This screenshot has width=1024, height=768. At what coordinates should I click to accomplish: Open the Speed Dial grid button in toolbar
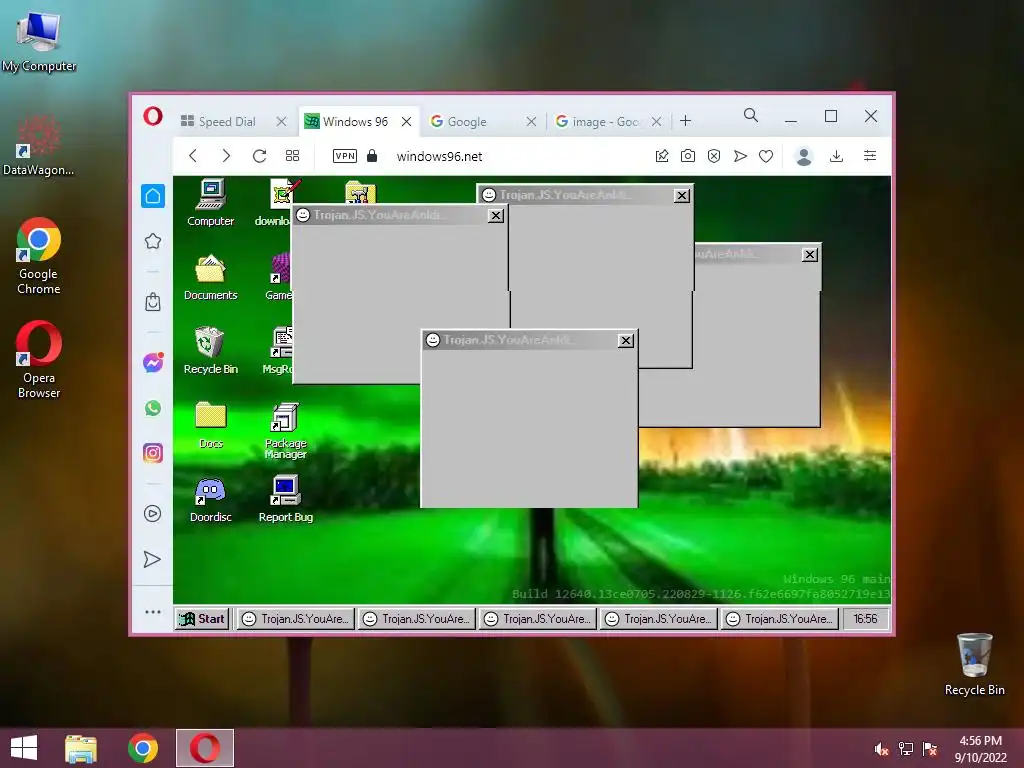click(293, 155)
